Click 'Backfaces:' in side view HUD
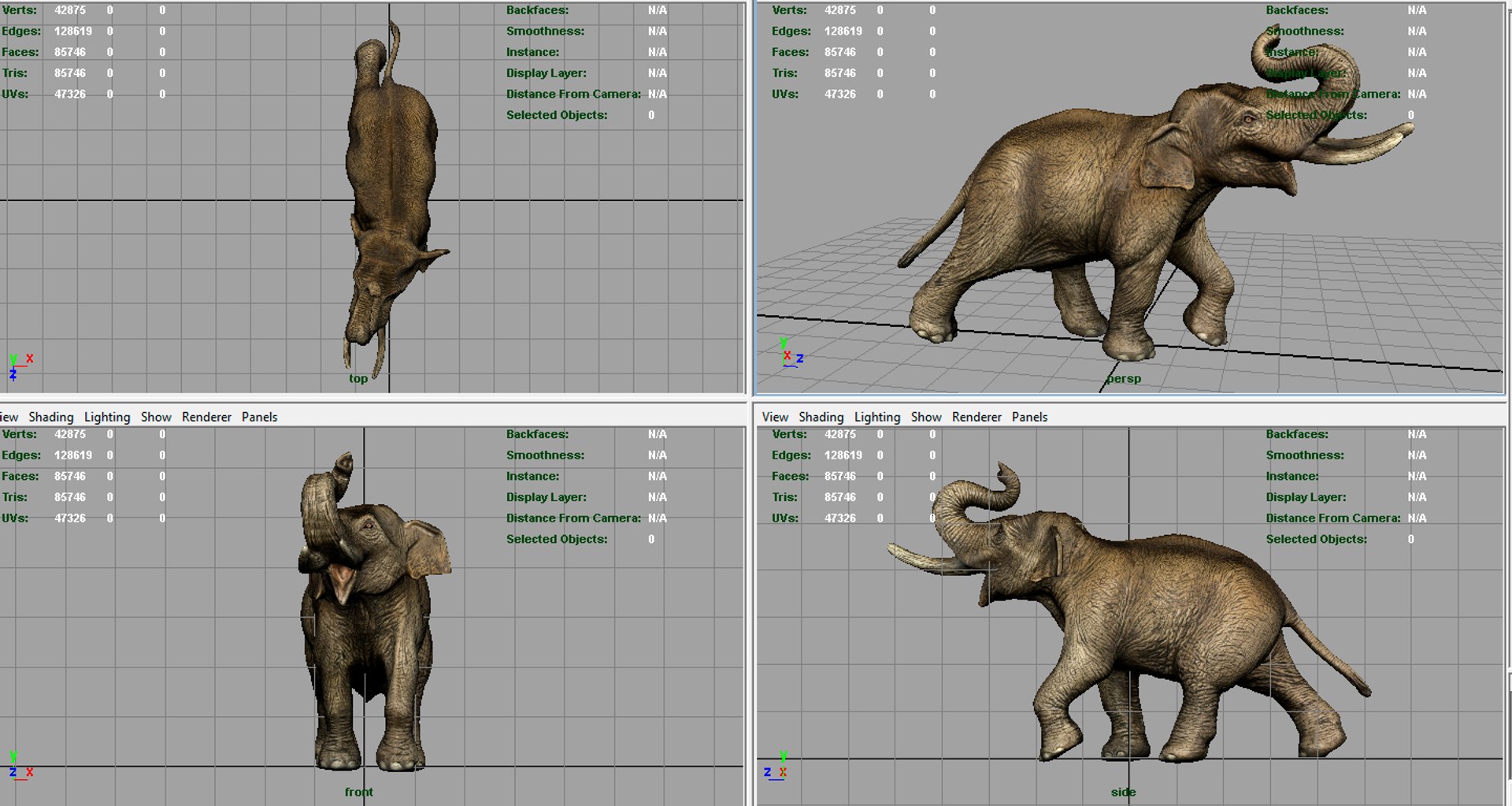This screenshot has height=806, width=1512. pyautogui.click(x=1297, y=434)
